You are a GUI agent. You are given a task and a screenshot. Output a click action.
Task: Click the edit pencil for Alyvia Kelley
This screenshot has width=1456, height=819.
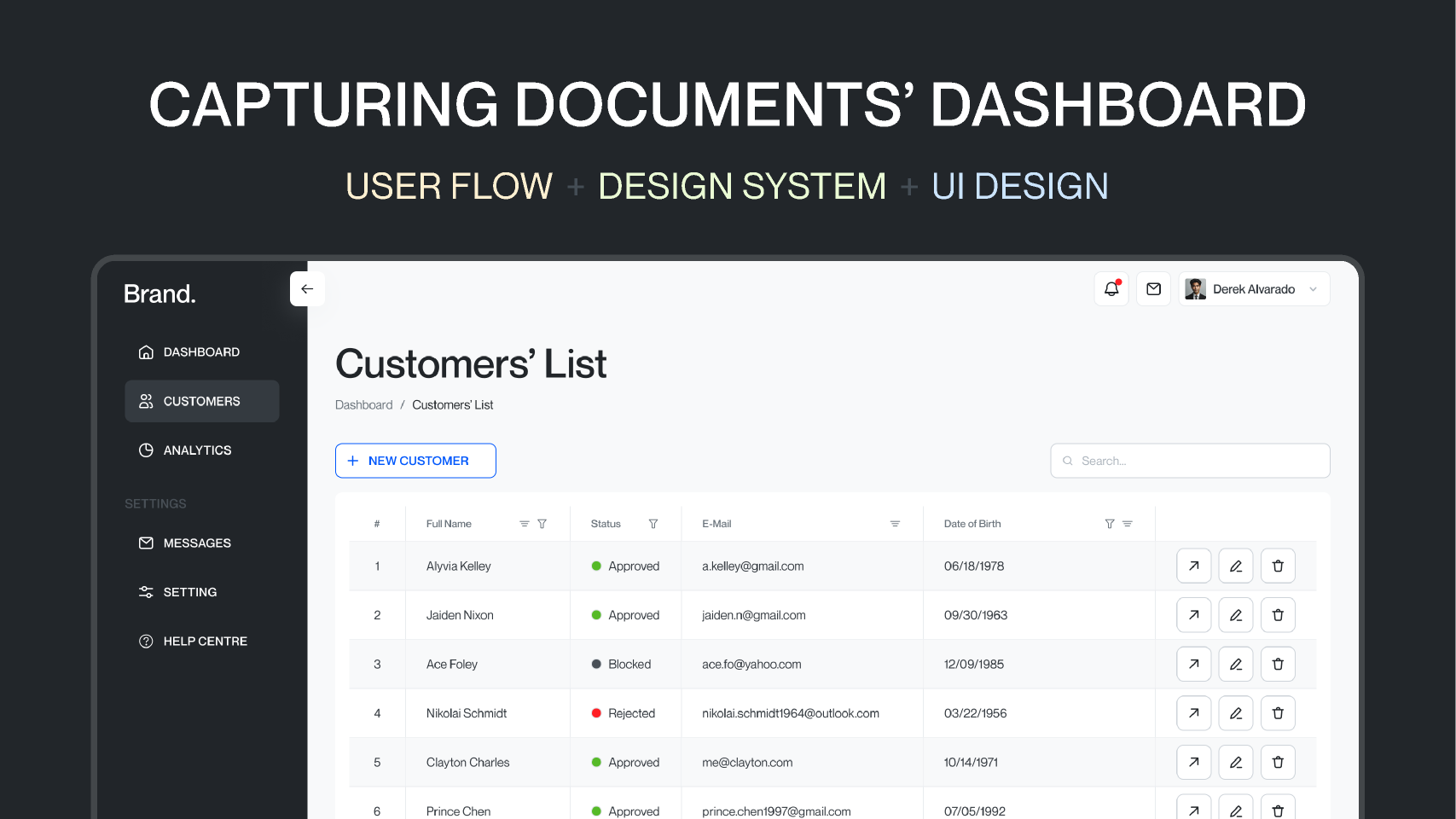pyautogui.click(x=1235, y=566)
